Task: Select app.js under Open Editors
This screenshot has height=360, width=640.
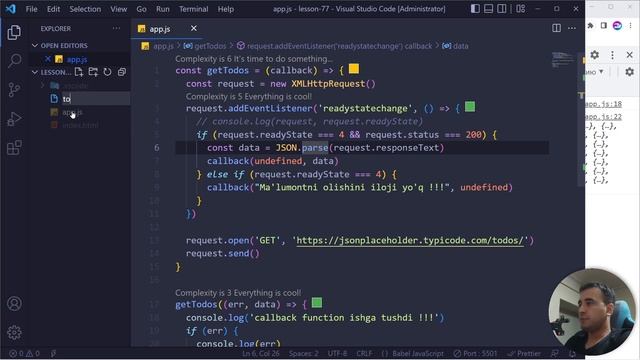Action: (77, 60)
